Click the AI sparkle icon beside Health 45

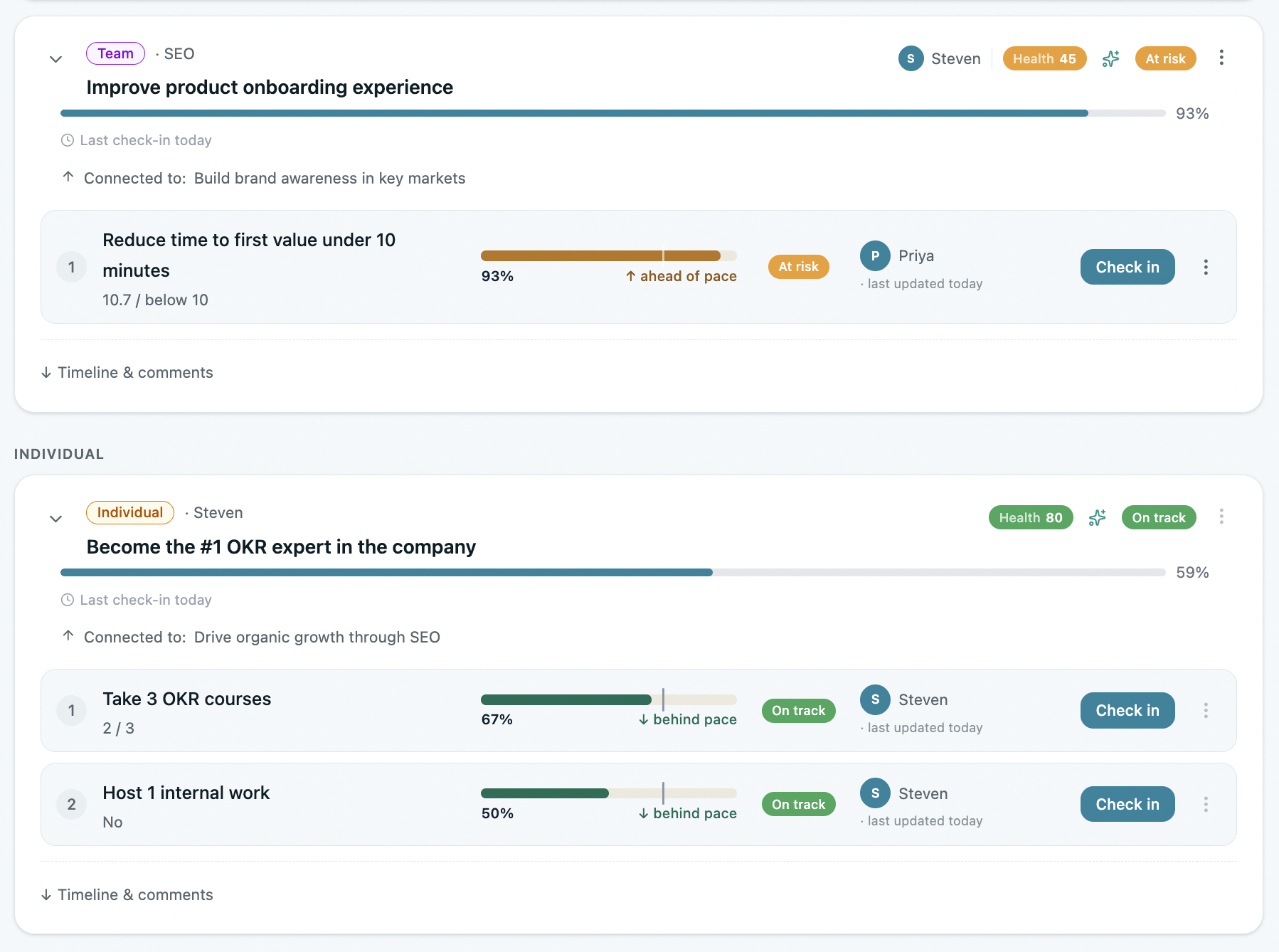click(x=1110, y=58)
